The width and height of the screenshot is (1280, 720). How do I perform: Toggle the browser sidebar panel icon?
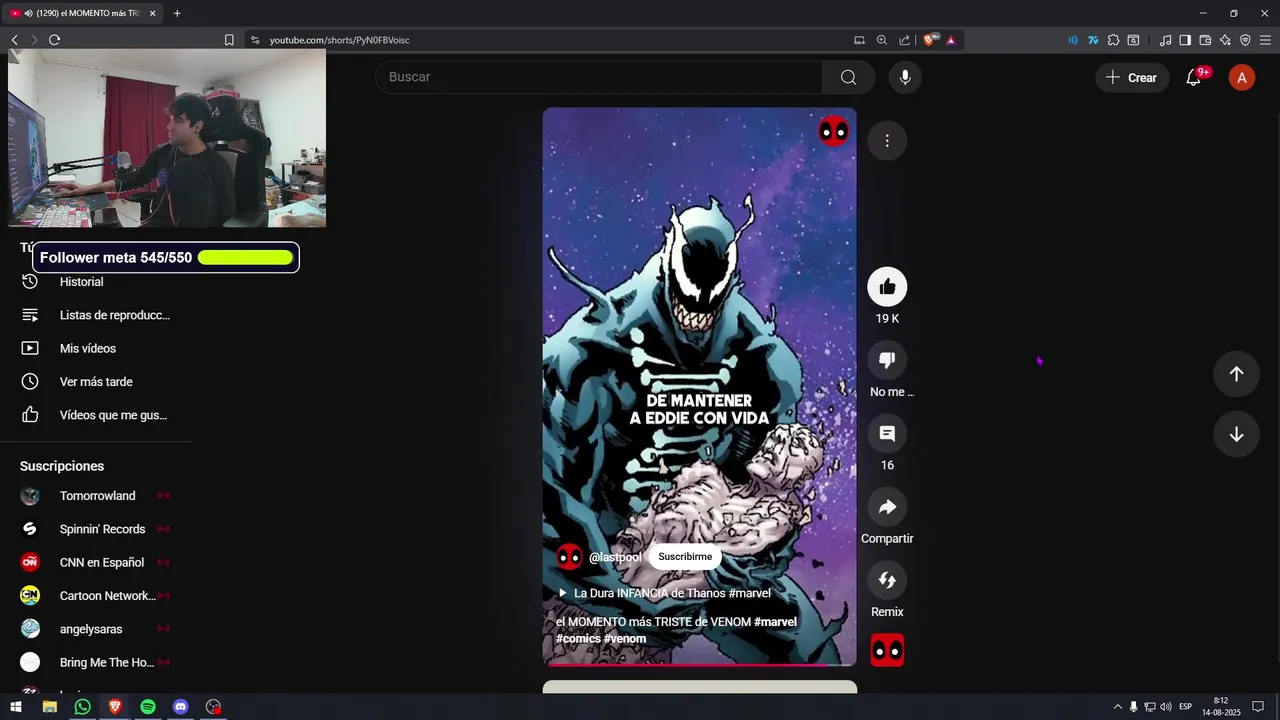click(1185, 40)
